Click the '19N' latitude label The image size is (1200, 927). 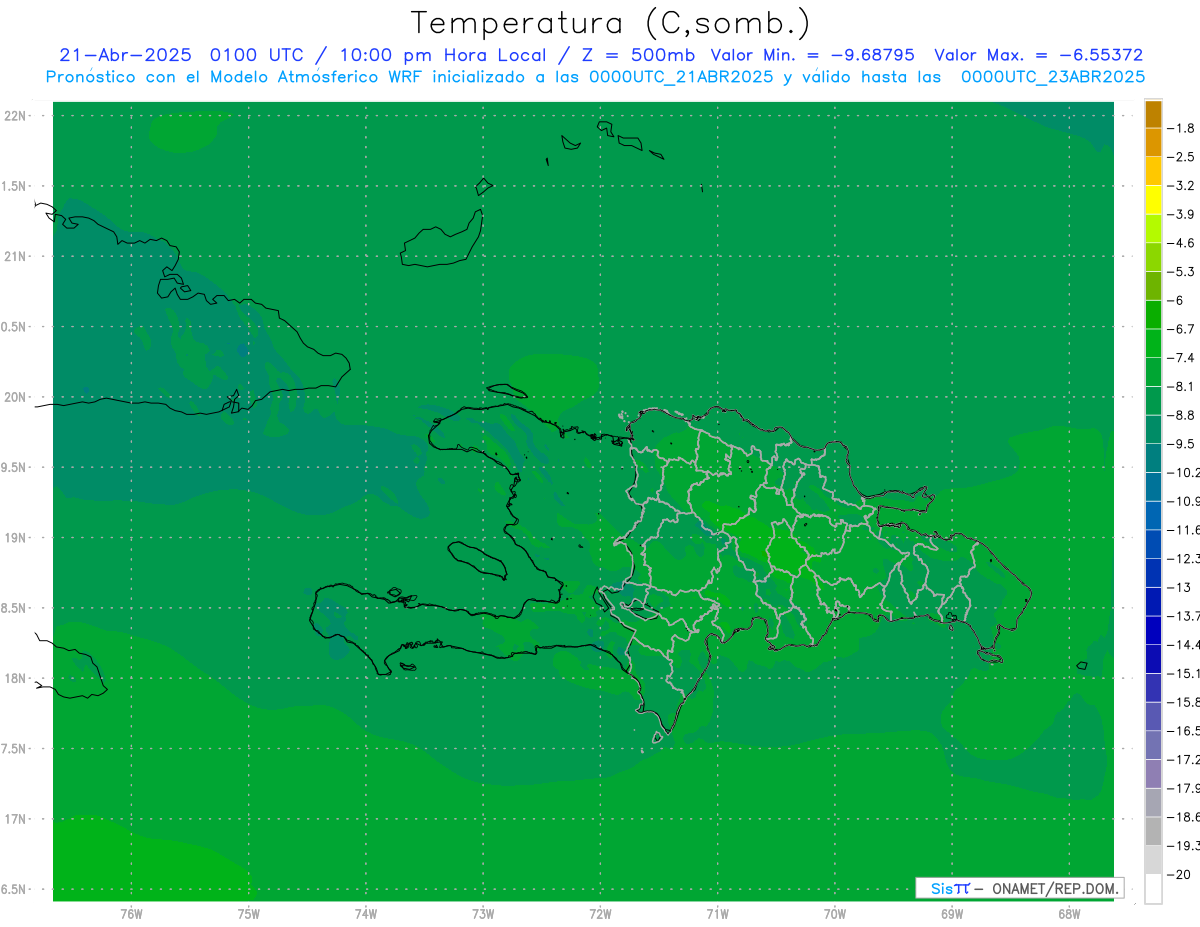pos(15,538)
